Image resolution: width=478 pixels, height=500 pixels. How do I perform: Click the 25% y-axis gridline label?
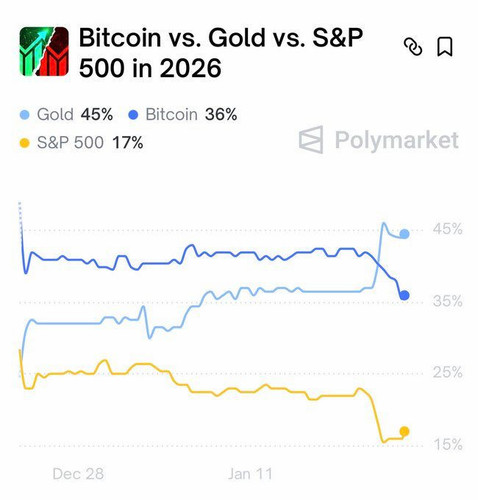tap(448, 372)
